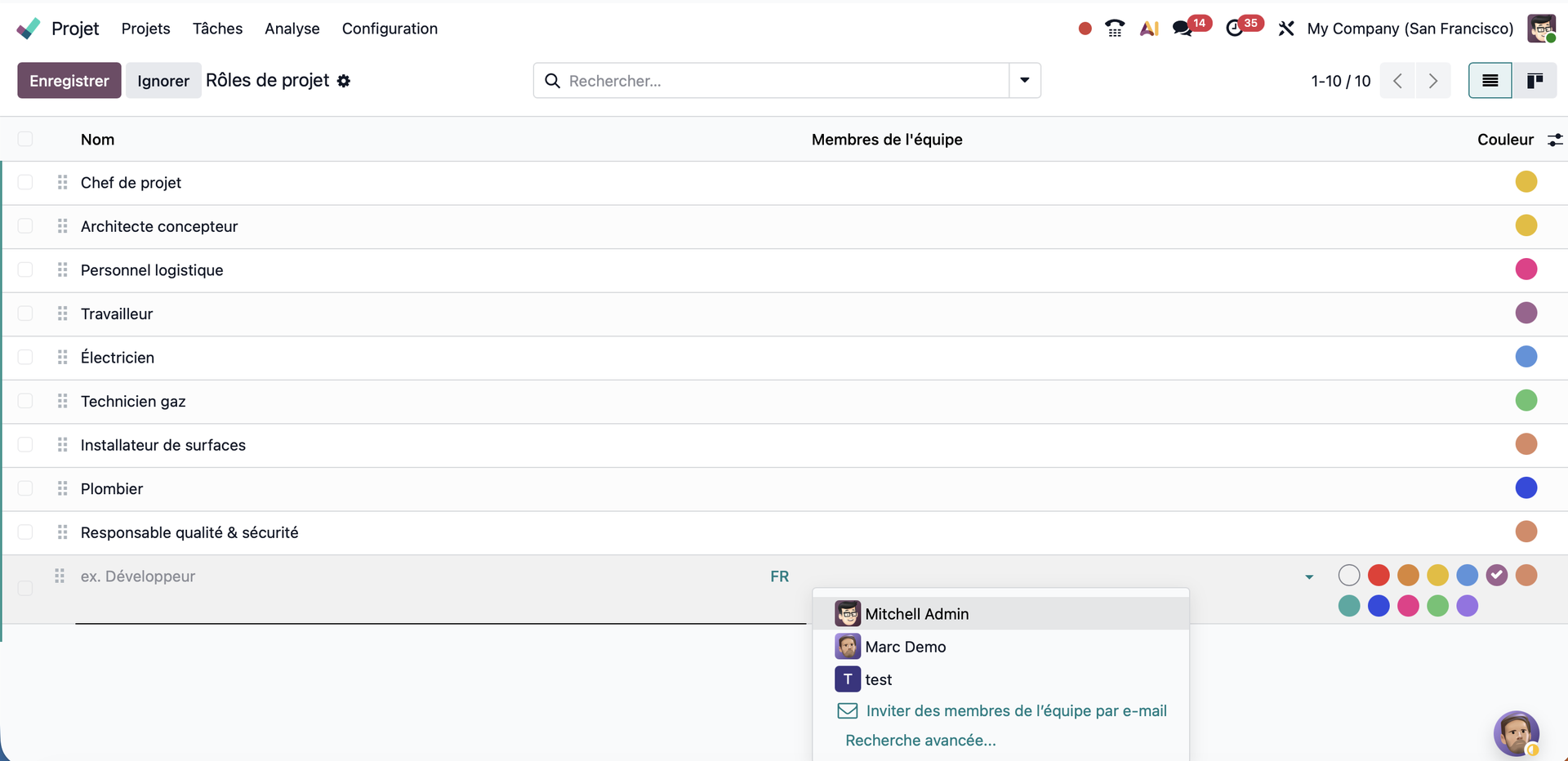
Task: Choose Marc Demo from member dropdown
Action: tap(905, 647)
